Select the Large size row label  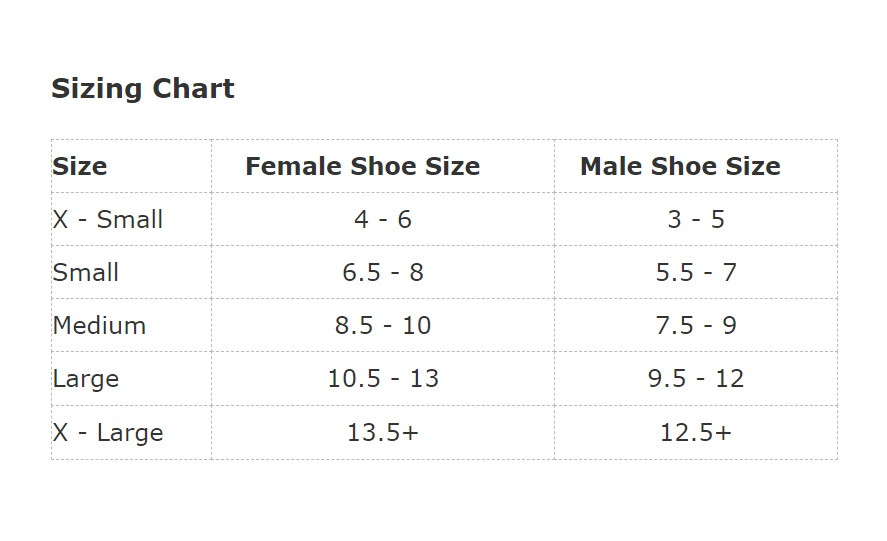pos(85,379)
